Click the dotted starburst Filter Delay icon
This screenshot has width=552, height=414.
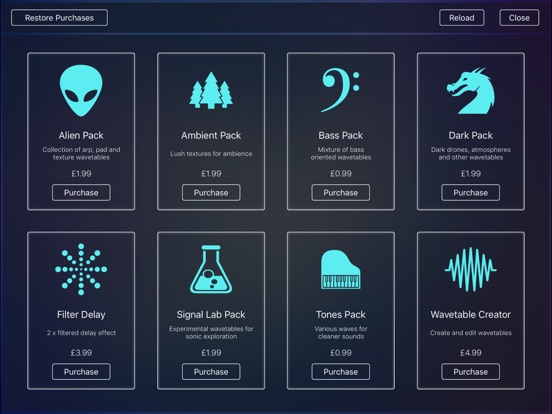[81, 269]
